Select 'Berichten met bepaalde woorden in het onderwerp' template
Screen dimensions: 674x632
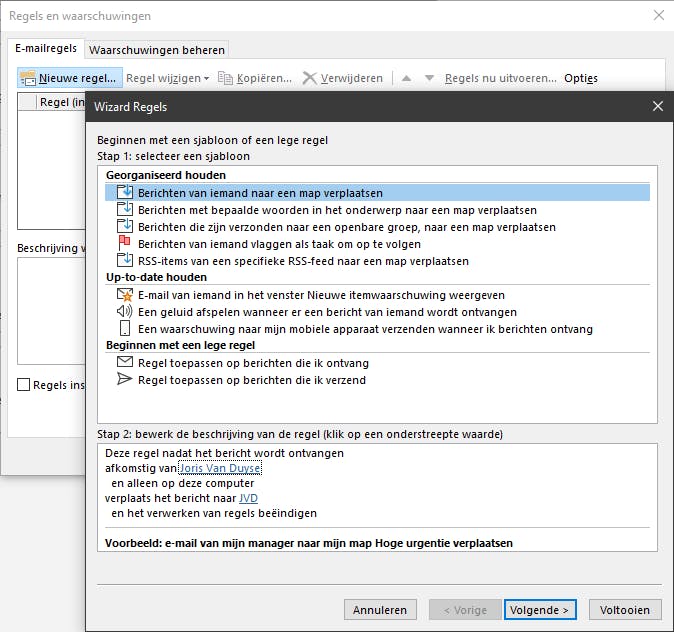pos(377,210)
